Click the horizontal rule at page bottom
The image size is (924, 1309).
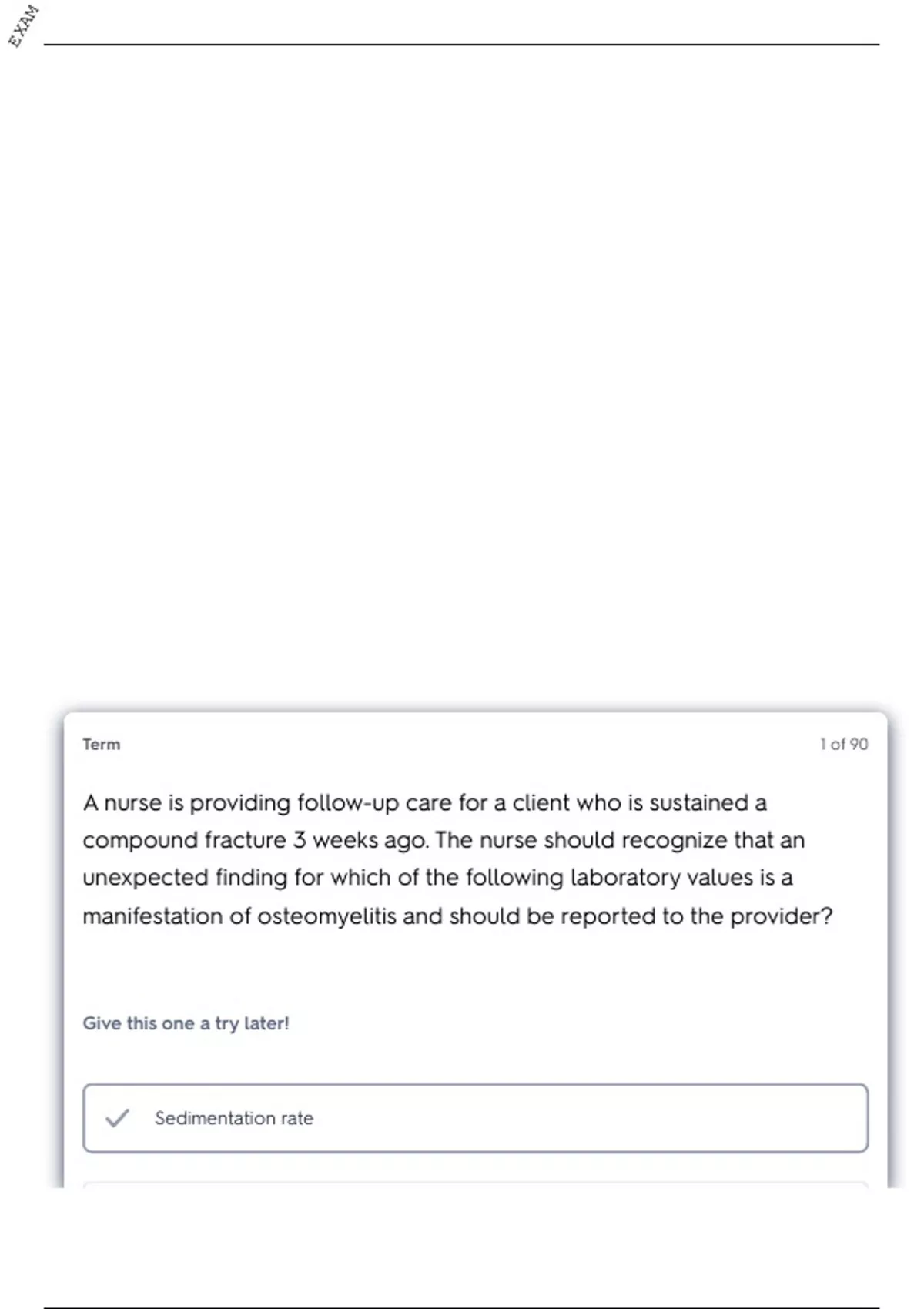[x=461, y=1307]
